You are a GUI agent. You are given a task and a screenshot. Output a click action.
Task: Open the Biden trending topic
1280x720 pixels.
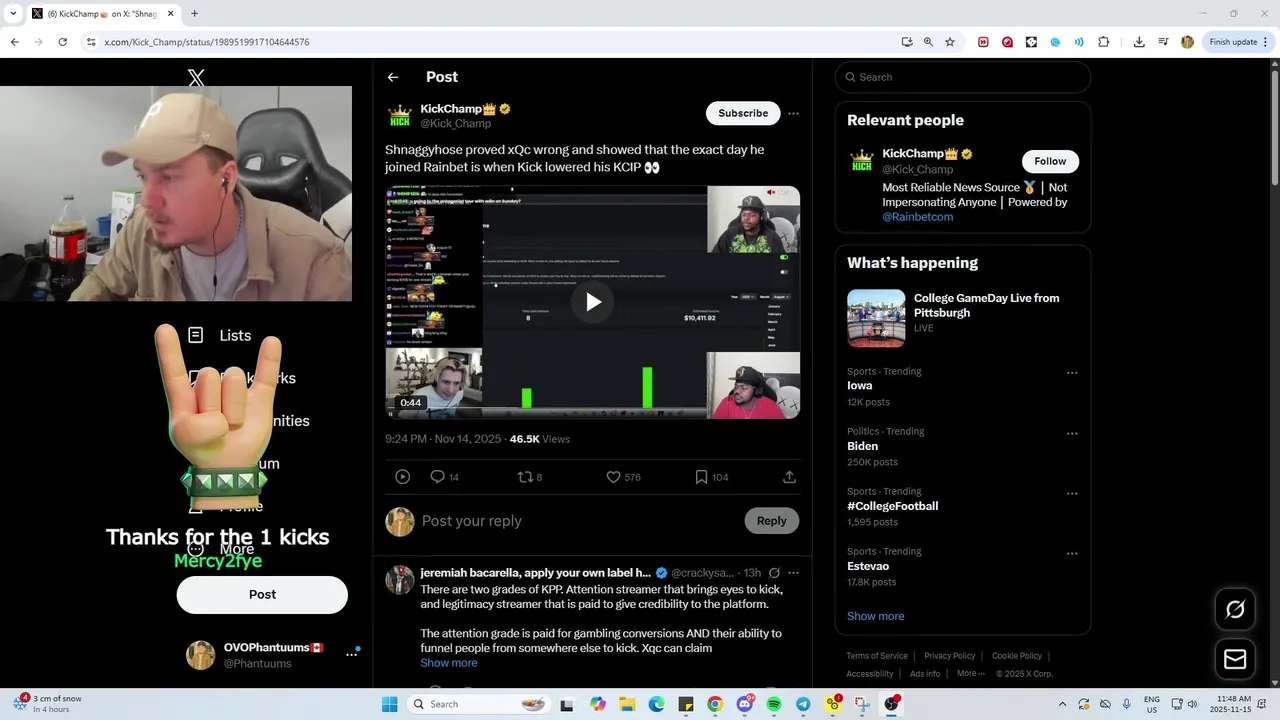862,446
